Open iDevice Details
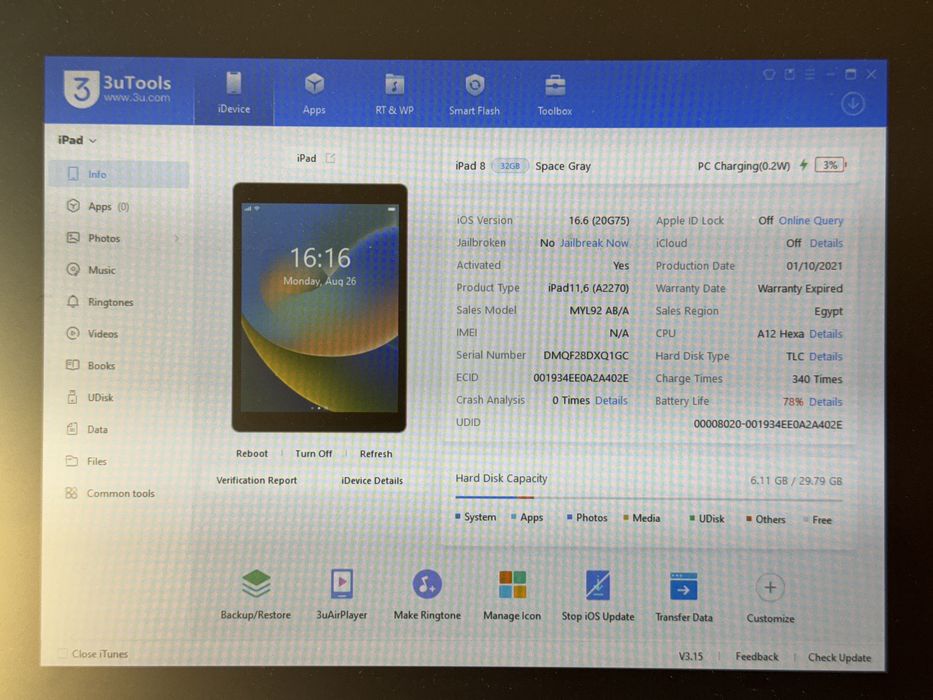 (x=372, y=480)
